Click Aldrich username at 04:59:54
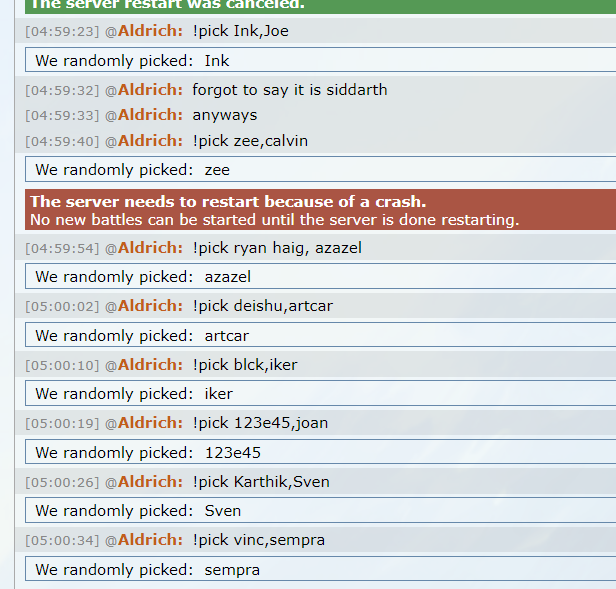616x589 pixels. pyautogui.click(x=150, y=248)
